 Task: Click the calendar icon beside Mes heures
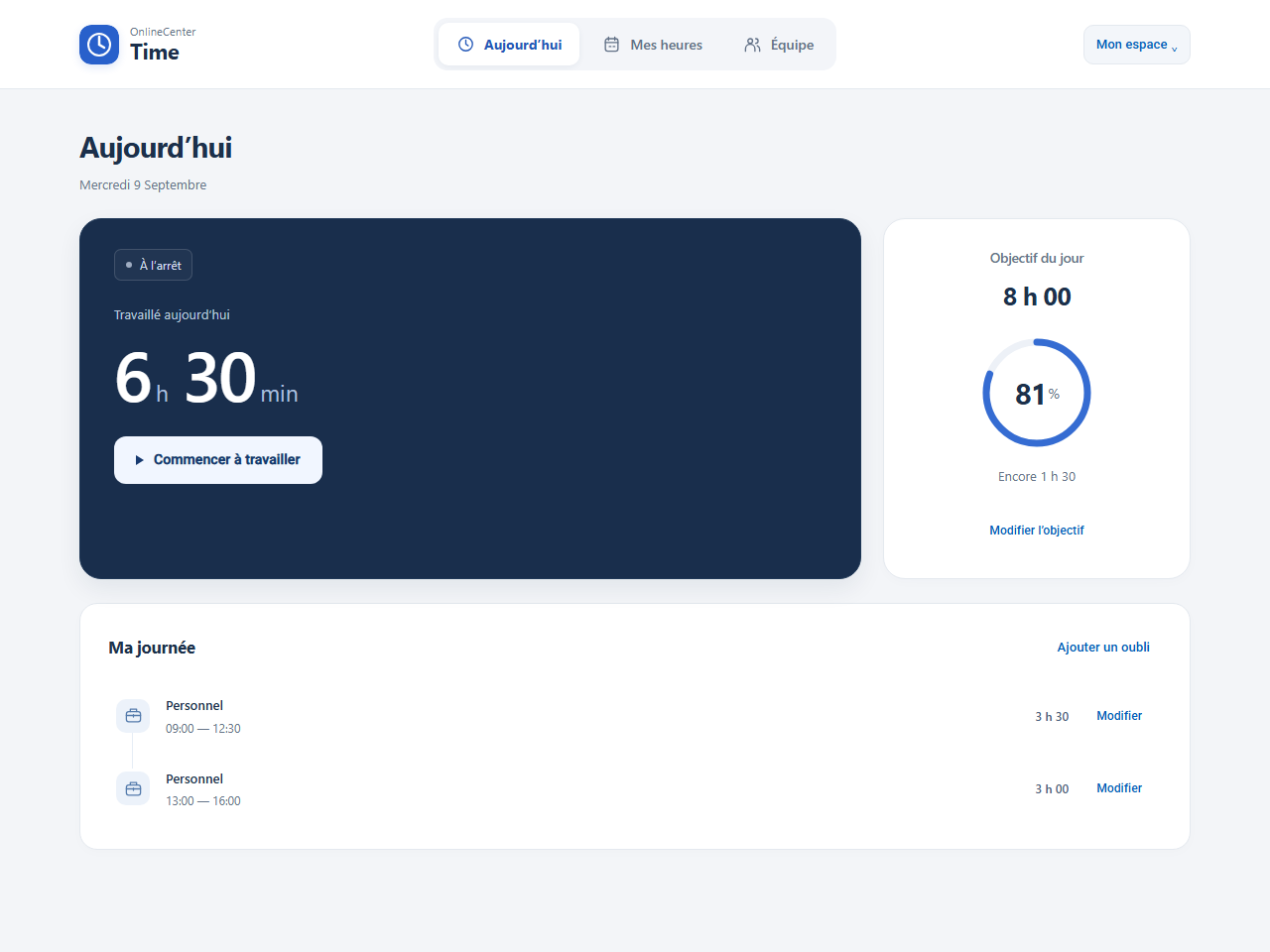coord(612,45)
